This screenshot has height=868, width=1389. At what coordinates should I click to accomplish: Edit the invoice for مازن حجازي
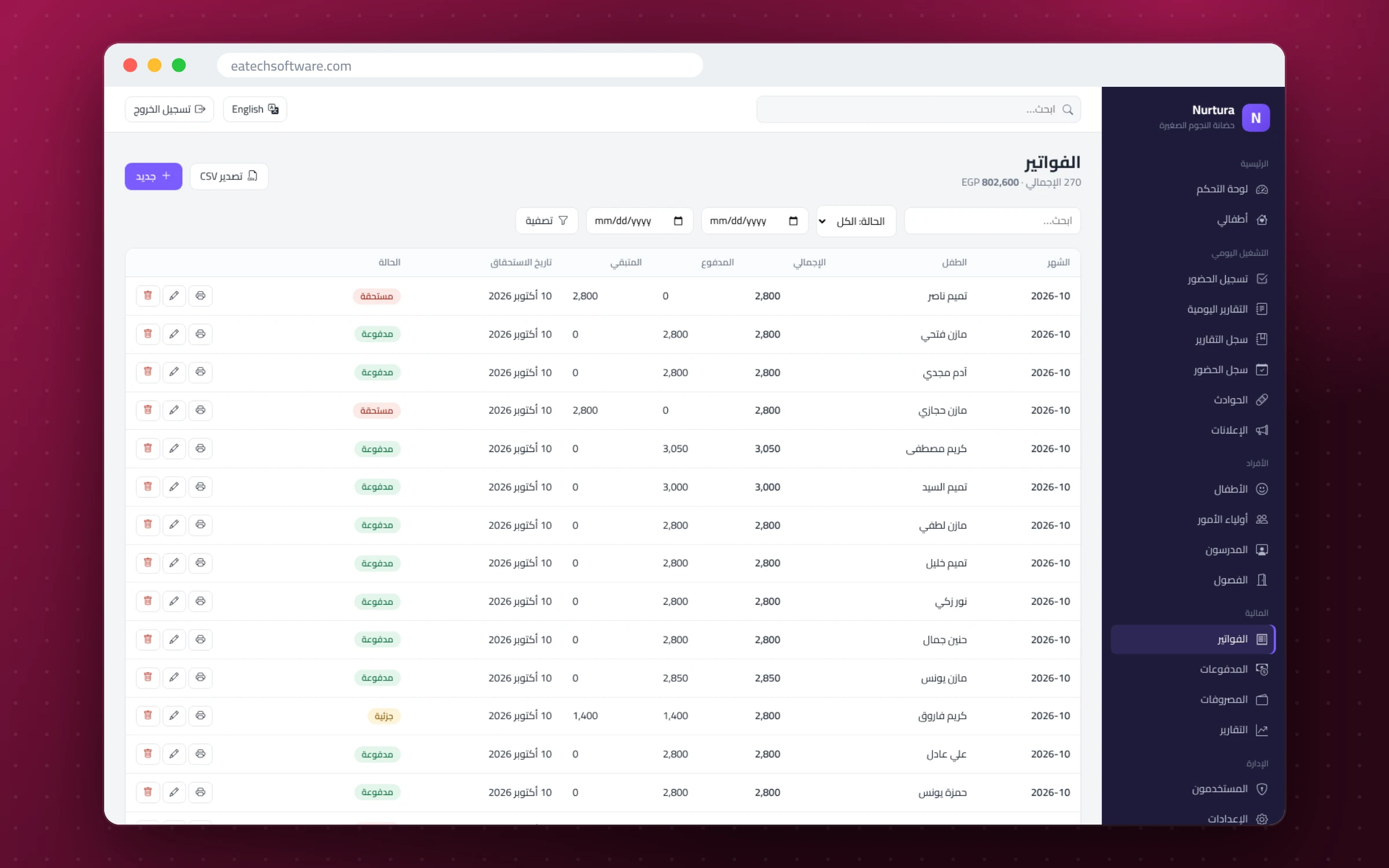click(x=174, y=410)
